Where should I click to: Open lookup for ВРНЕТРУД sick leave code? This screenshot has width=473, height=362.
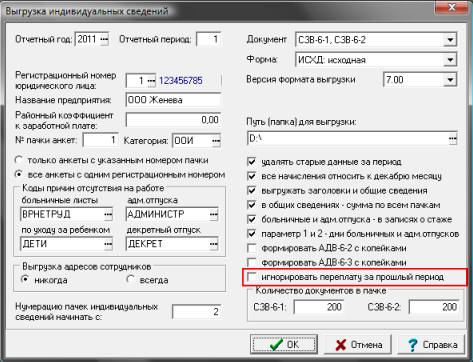click(x=108, y=214)
